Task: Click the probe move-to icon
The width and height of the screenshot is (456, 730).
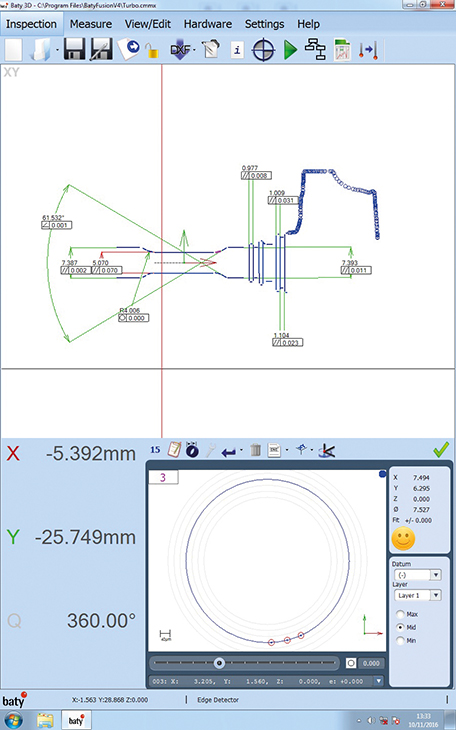Action: 368,49
